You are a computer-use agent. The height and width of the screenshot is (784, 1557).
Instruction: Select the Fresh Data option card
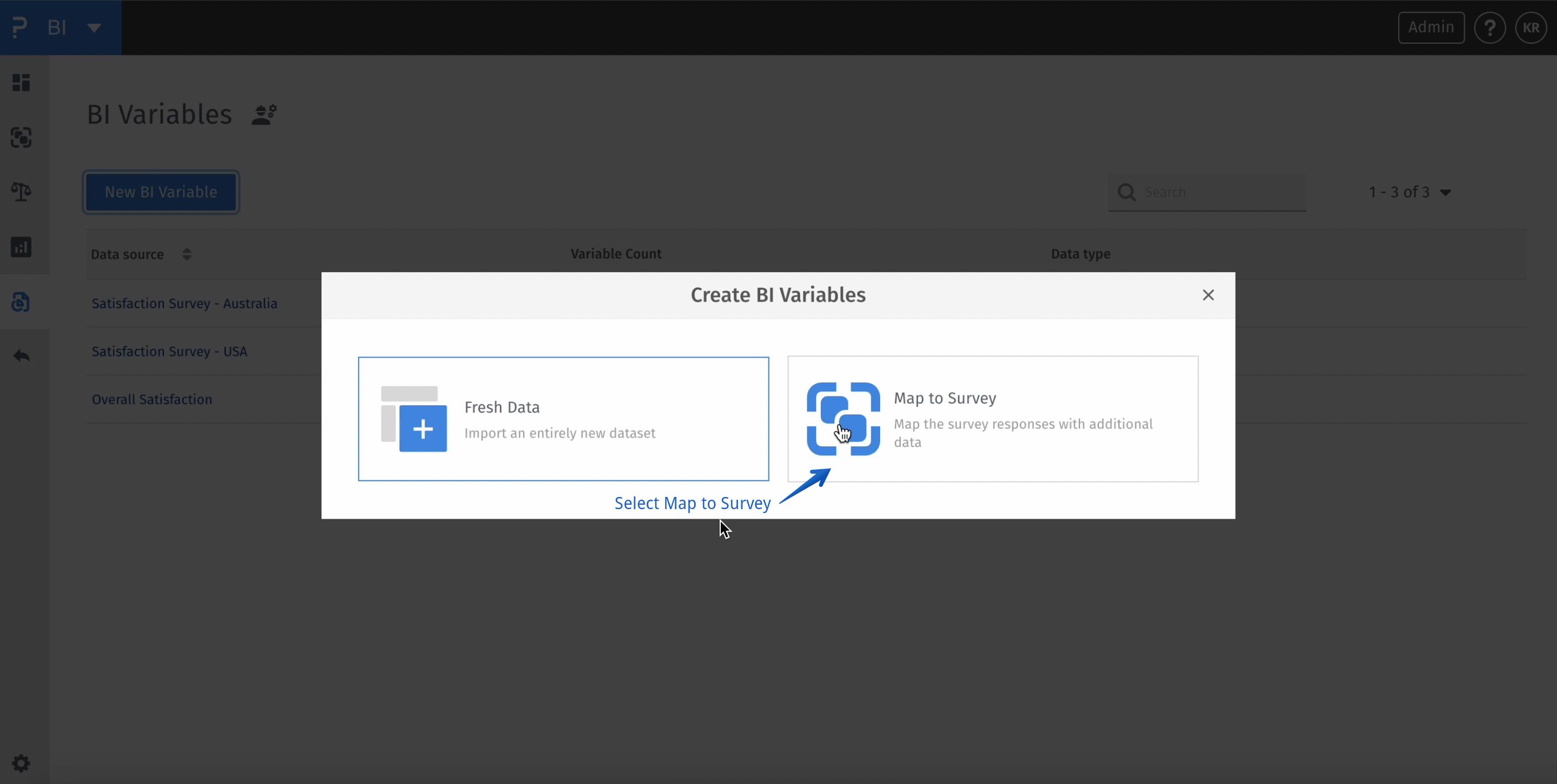[x=563, y=419]
